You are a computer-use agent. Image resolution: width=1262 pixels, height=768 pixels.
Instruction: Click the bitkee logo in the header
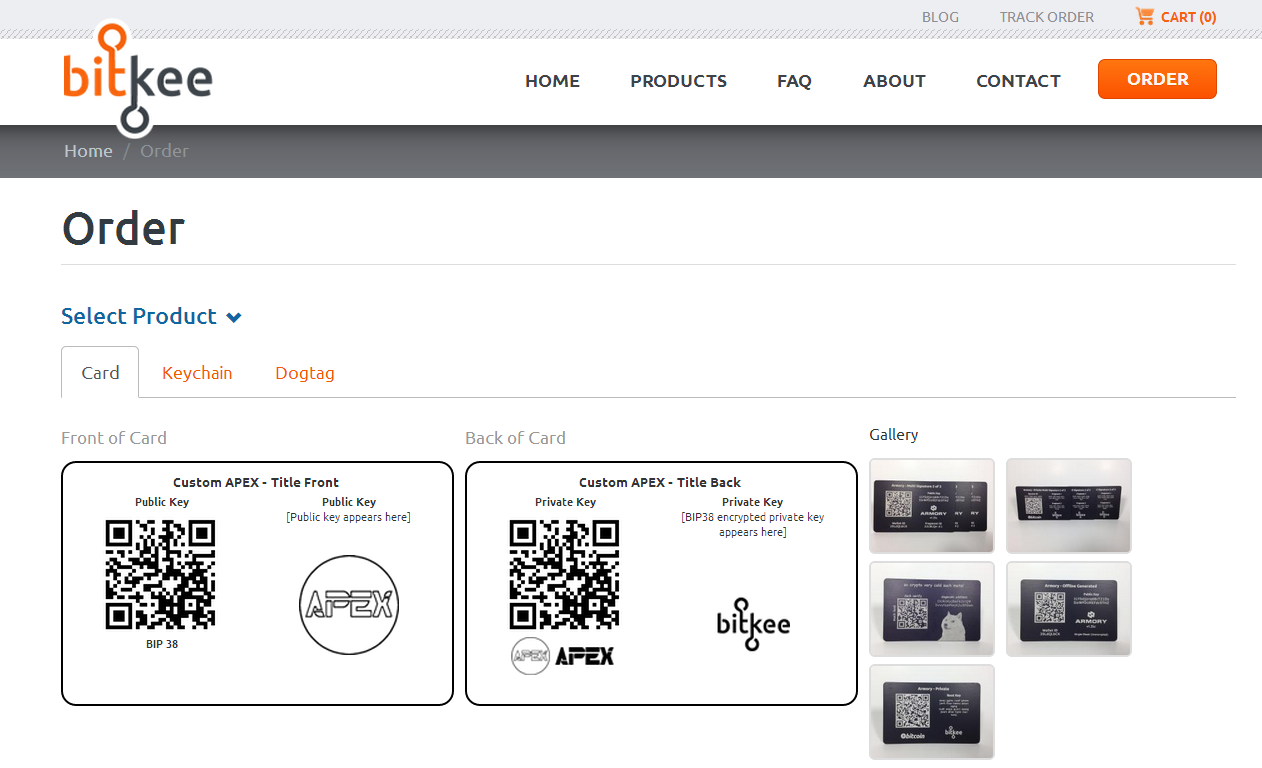[x=137, y=78]
